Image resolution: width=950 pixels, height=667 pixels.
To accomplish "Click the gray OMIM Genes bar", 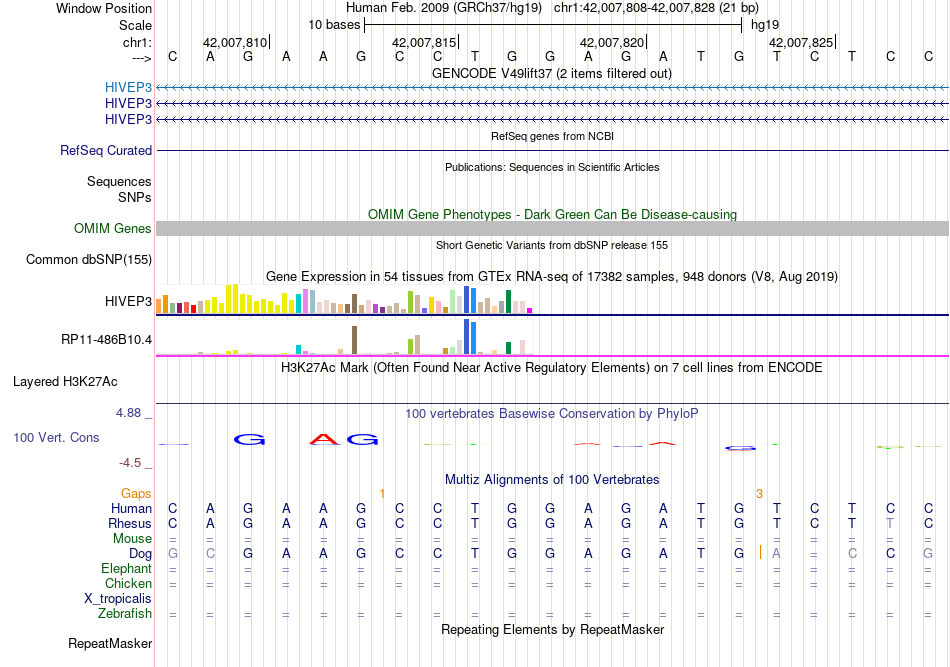I will 552,228.
